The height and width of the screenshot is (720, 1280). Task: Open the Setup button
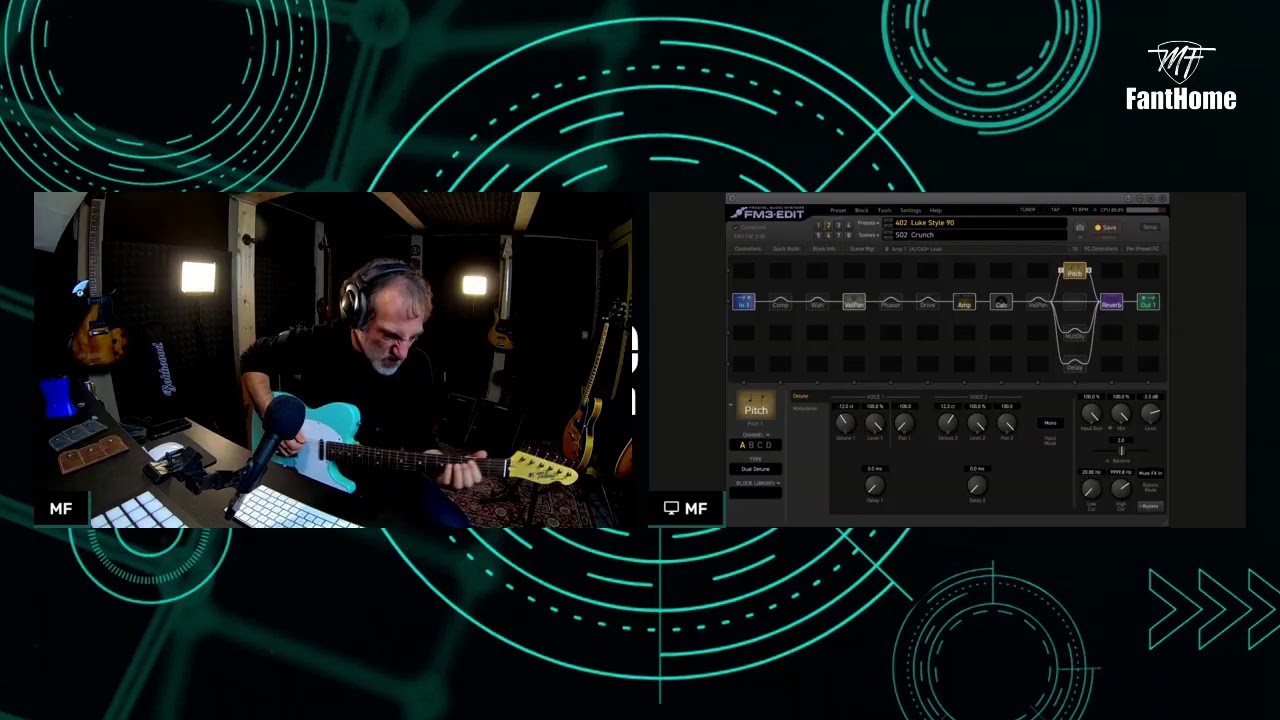point(1150,228)
